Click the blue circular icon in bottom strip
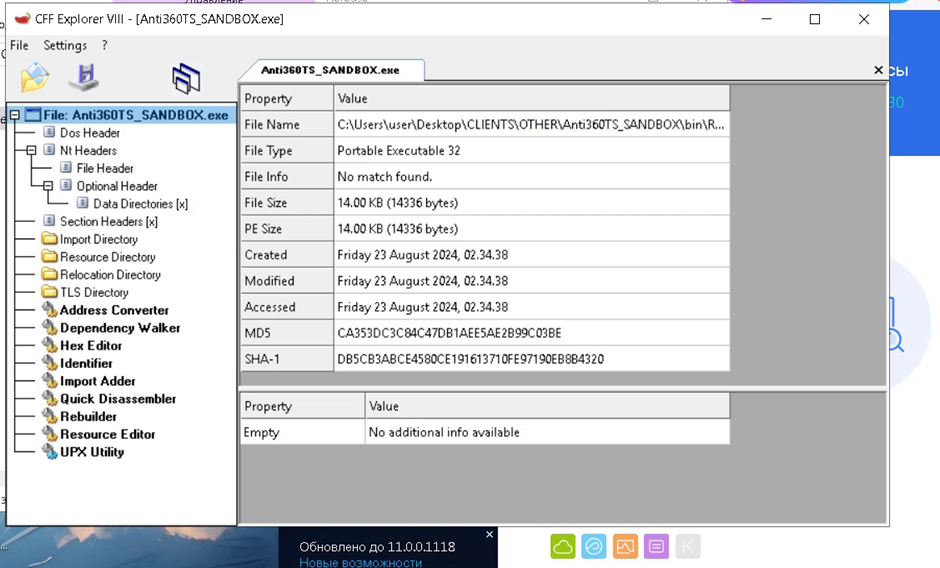940x568 pixels. 594,546
